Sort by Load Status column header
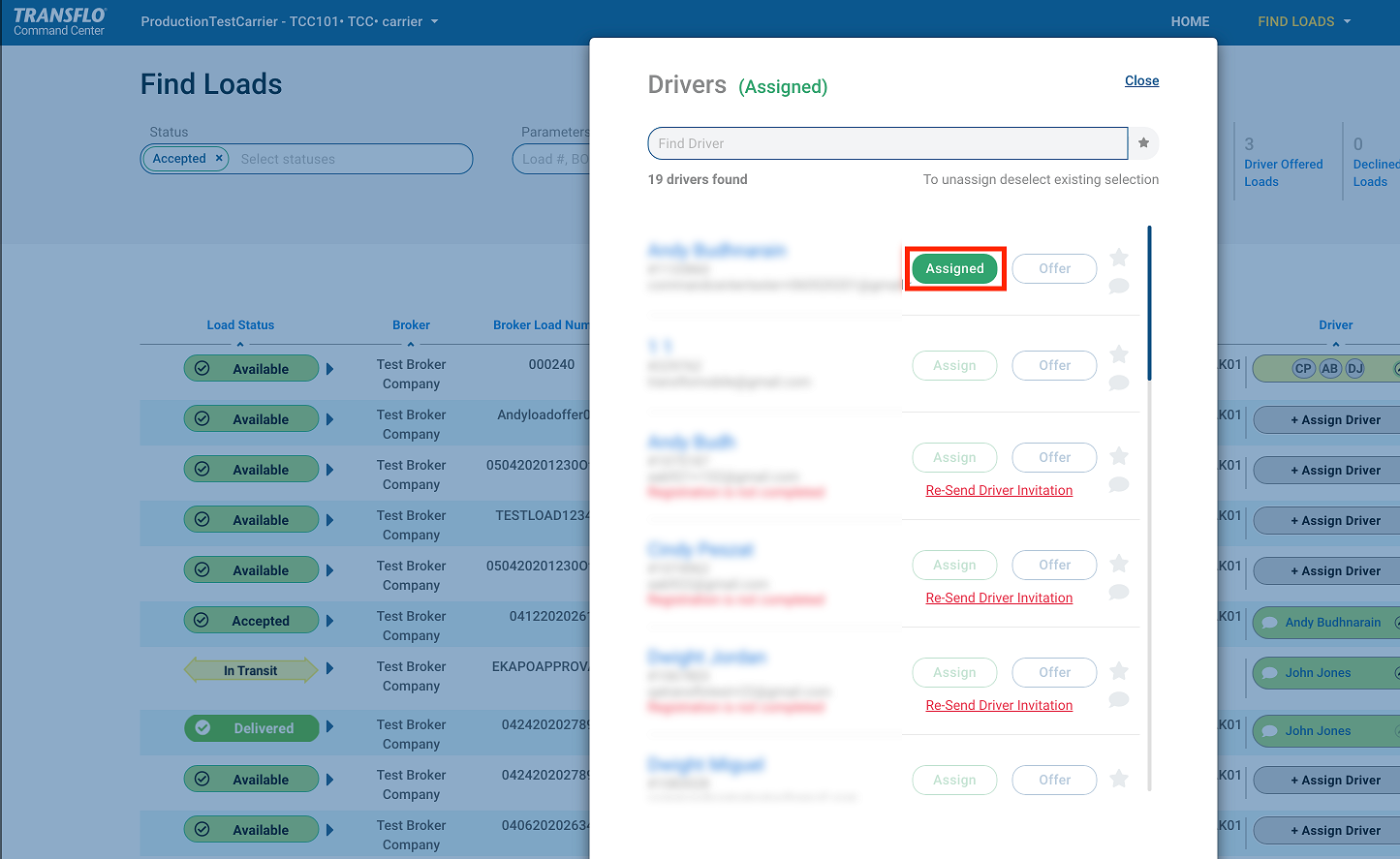 pos(240,325)
